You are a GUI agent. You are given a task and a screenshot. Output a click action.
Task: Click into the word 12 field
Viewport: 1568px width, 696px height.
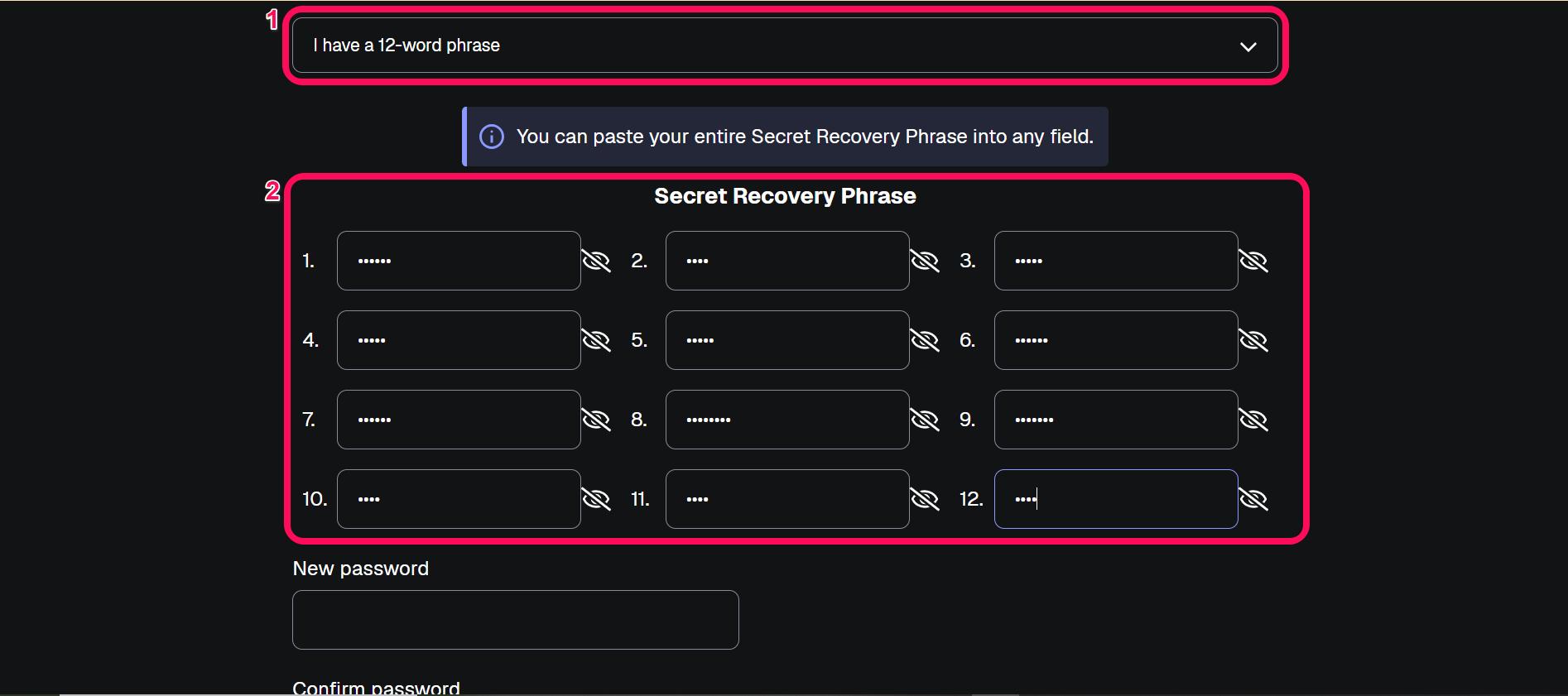click(1116, 499)
